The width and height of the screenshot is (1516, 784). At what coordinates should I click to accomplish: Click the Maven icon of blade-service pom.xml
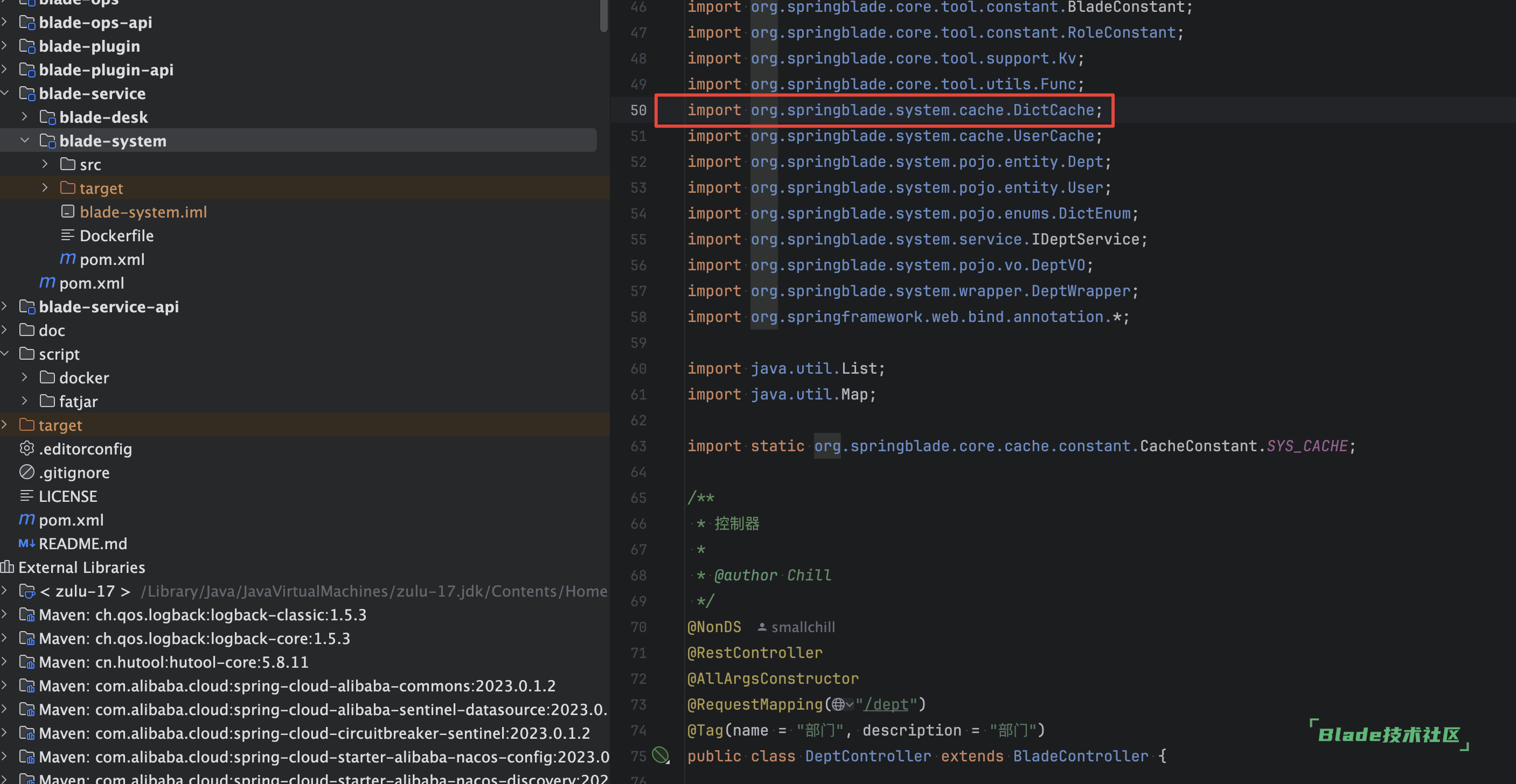coord(47,283)
